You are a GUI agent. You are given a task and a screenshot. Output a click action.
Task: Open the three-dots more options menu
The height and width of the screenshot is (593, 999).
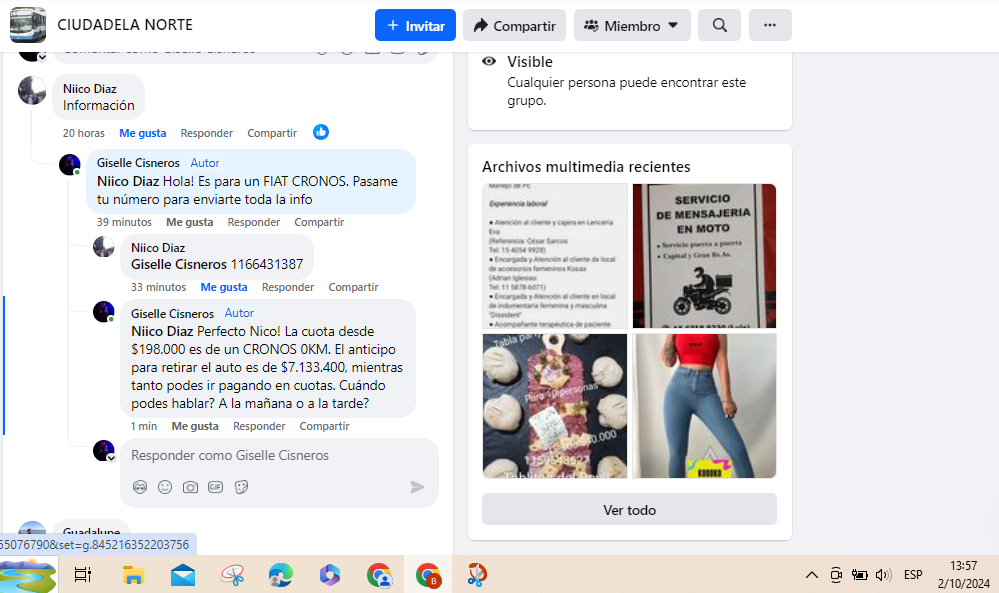pyautogui.click(x=770, y=25)
